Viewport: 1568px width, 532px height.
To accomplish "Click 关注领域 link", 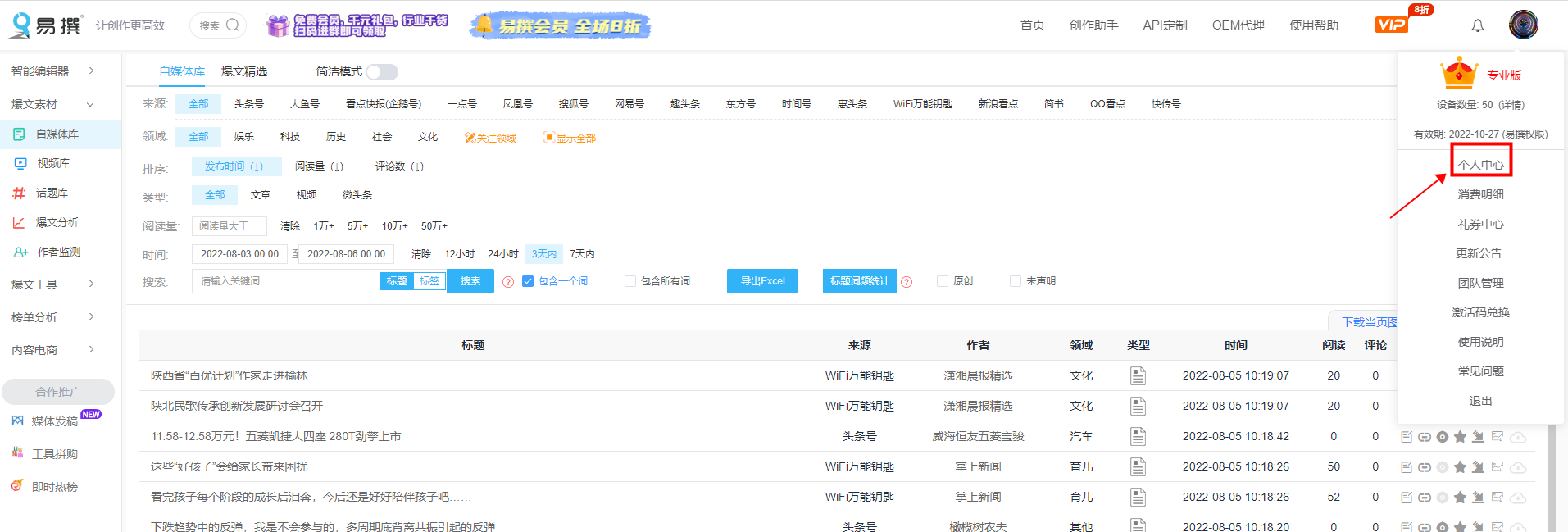I will click(491, 138).
